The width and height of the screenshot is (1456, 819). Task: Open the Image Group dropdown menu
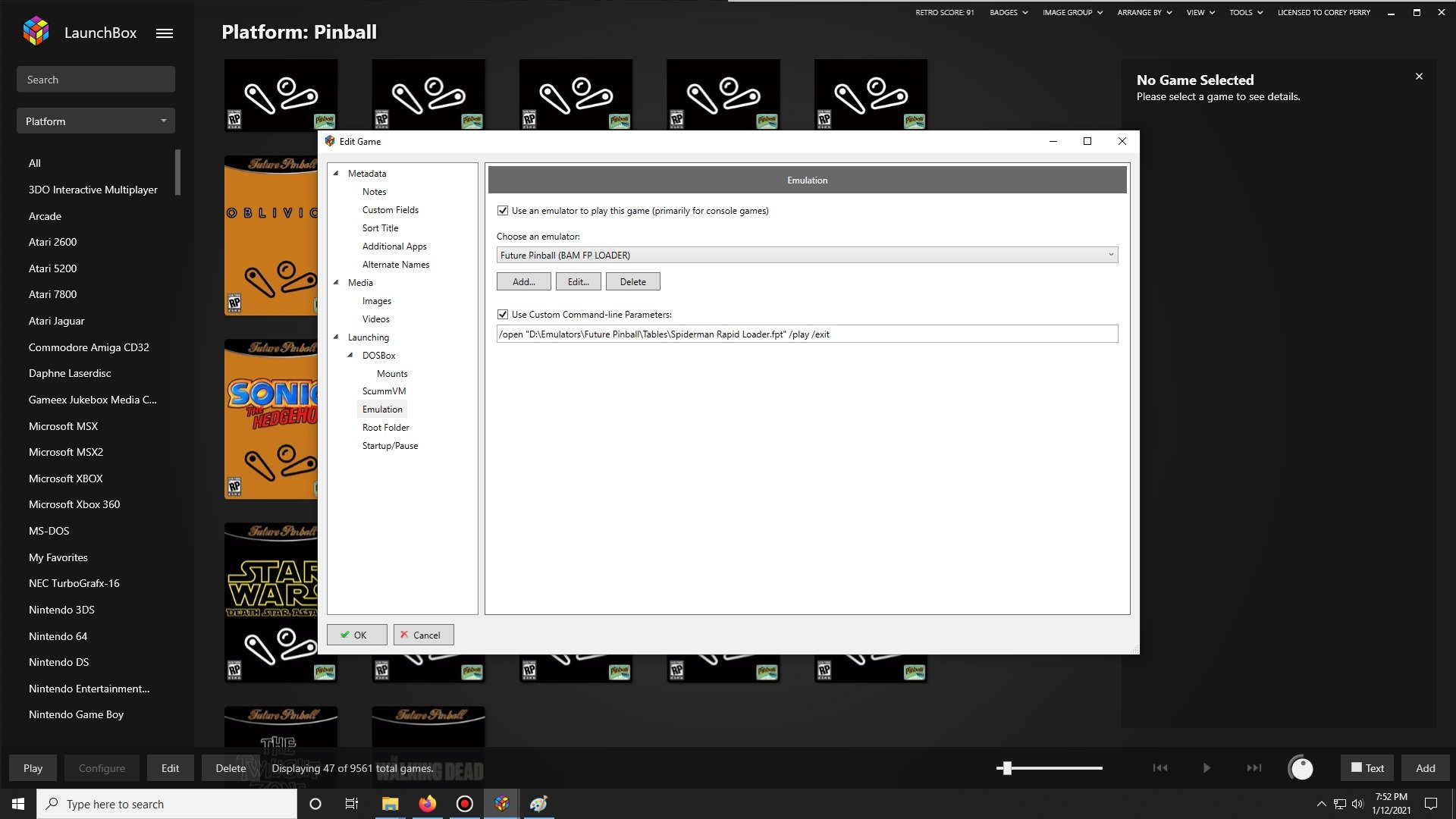click(x=1072, y=12)
